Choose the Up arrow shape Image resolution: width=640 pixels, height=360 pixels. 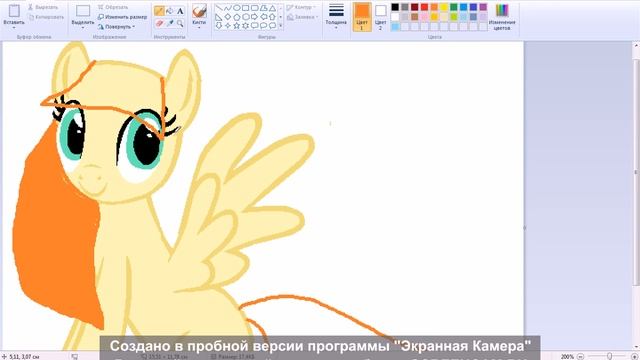(x=273, y=17)
